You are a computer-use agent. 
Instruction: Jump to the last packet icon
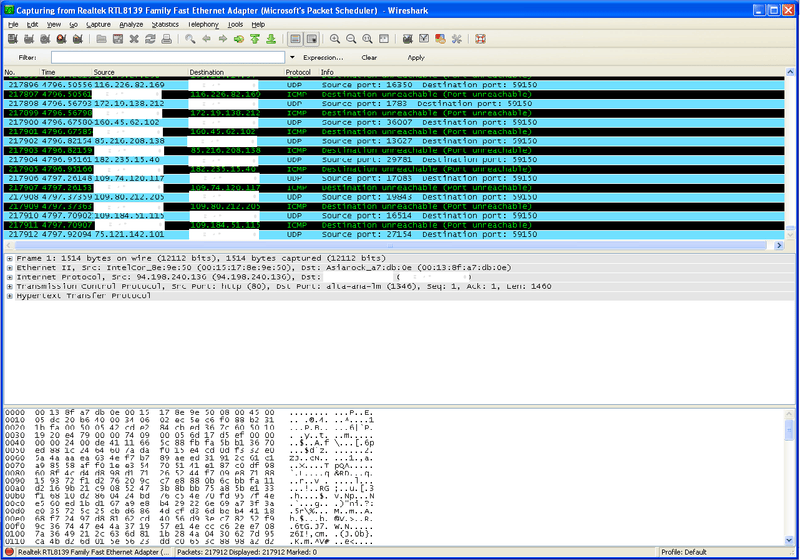271,39
